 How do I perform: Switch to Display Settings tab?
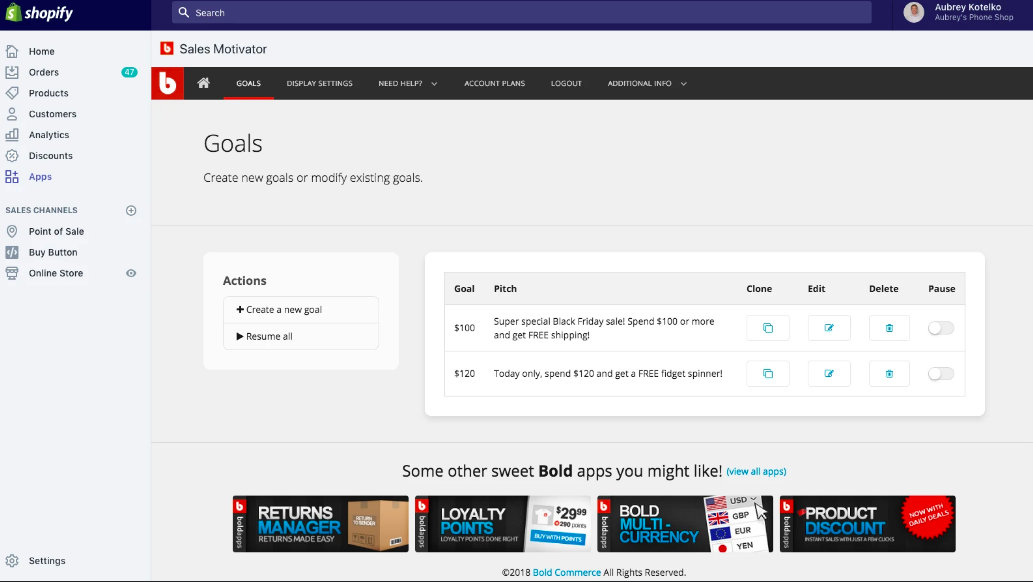319,84
